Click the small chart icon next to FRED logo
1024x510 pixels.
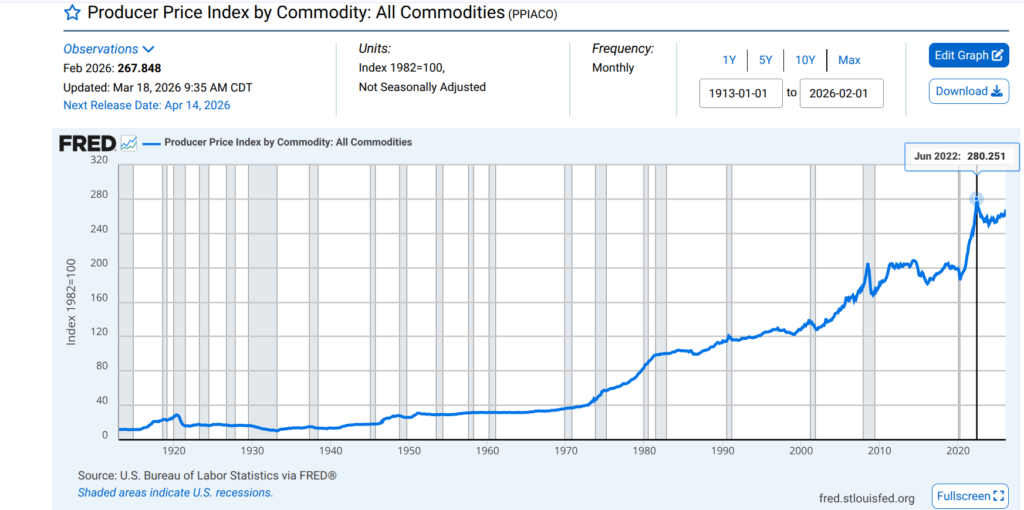point(129,143)
